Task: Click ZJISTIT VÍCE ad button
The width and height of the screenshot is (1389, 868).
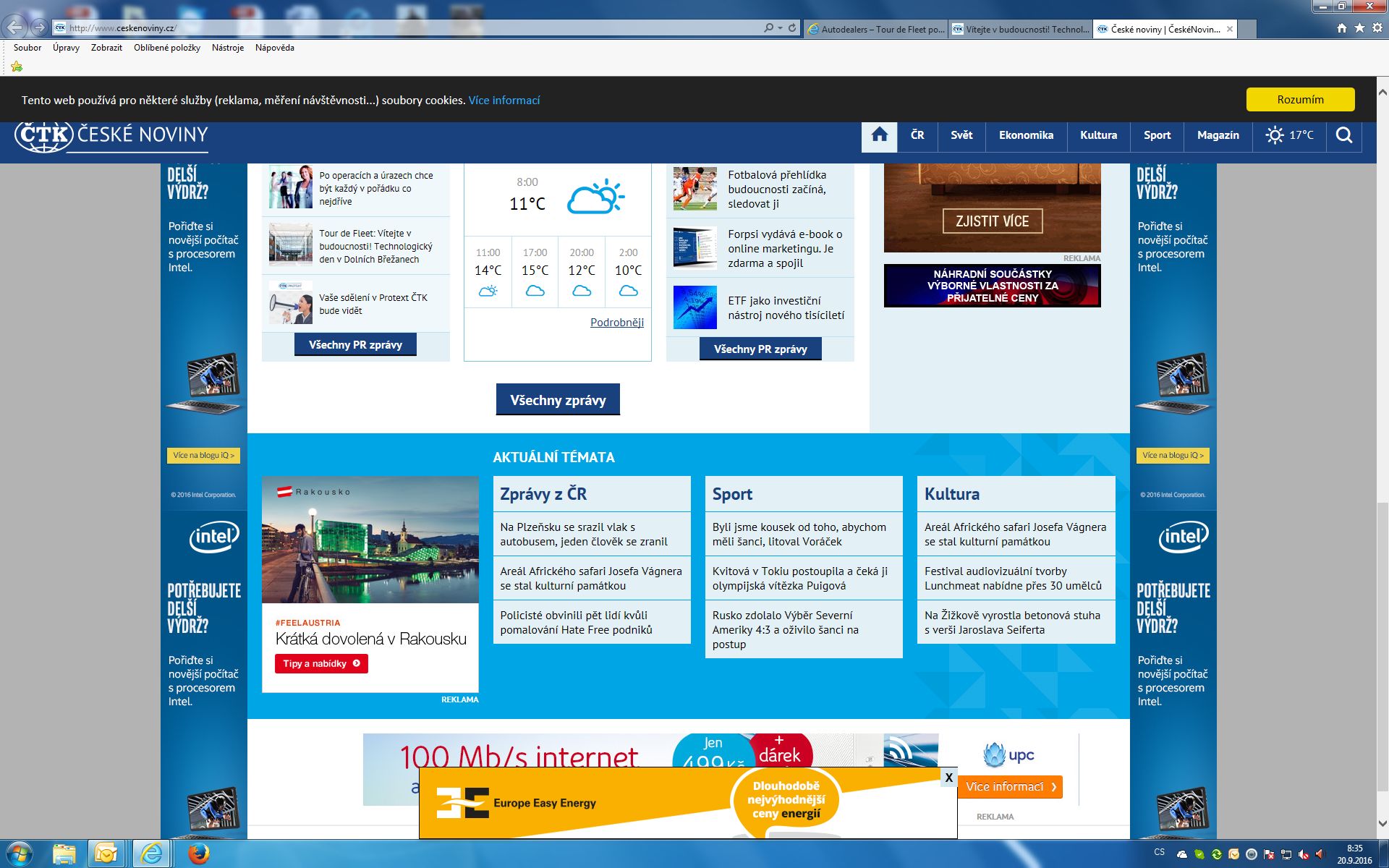Action: [x=993, y=221]
